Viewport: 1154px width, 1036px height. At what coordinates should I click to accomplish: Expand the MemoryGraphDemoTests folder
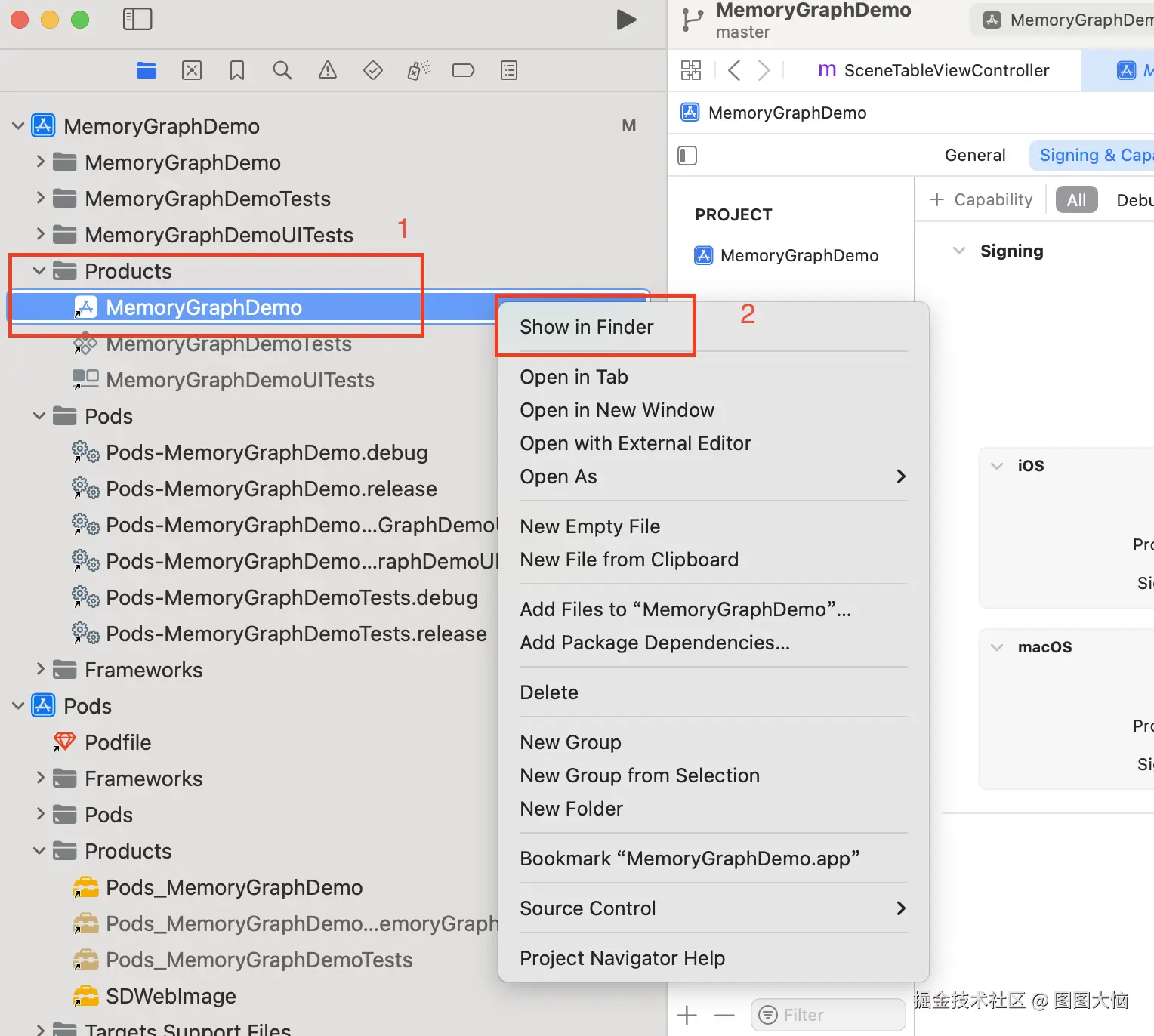click(x=40, y=198)
